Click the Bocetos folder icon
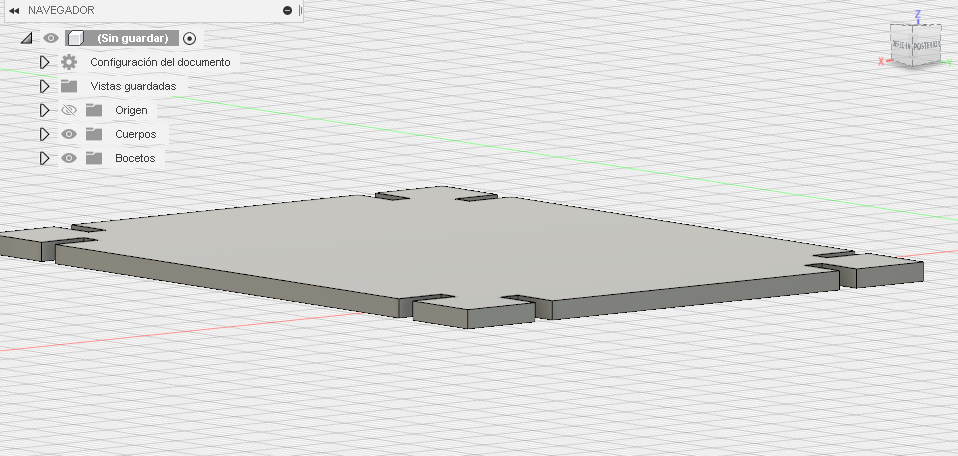The width and height of the screenshot is (958, 456). point(93,158)
